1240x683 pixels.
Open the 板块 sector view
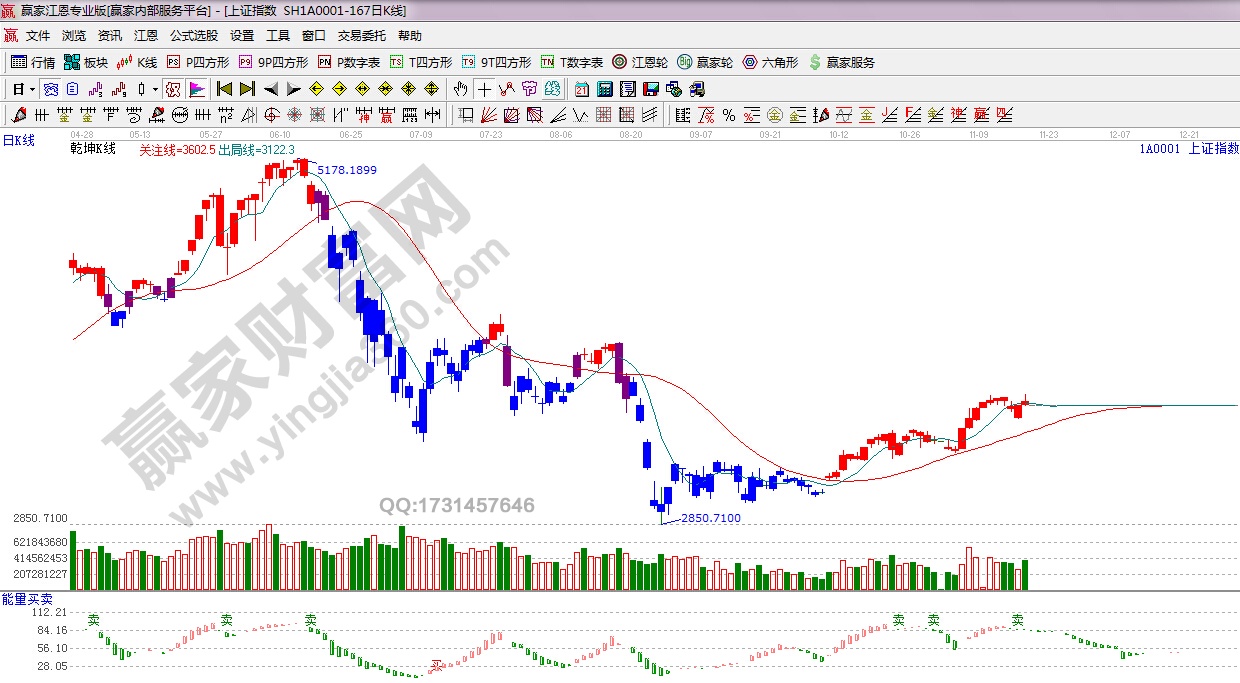coord(87,62)
